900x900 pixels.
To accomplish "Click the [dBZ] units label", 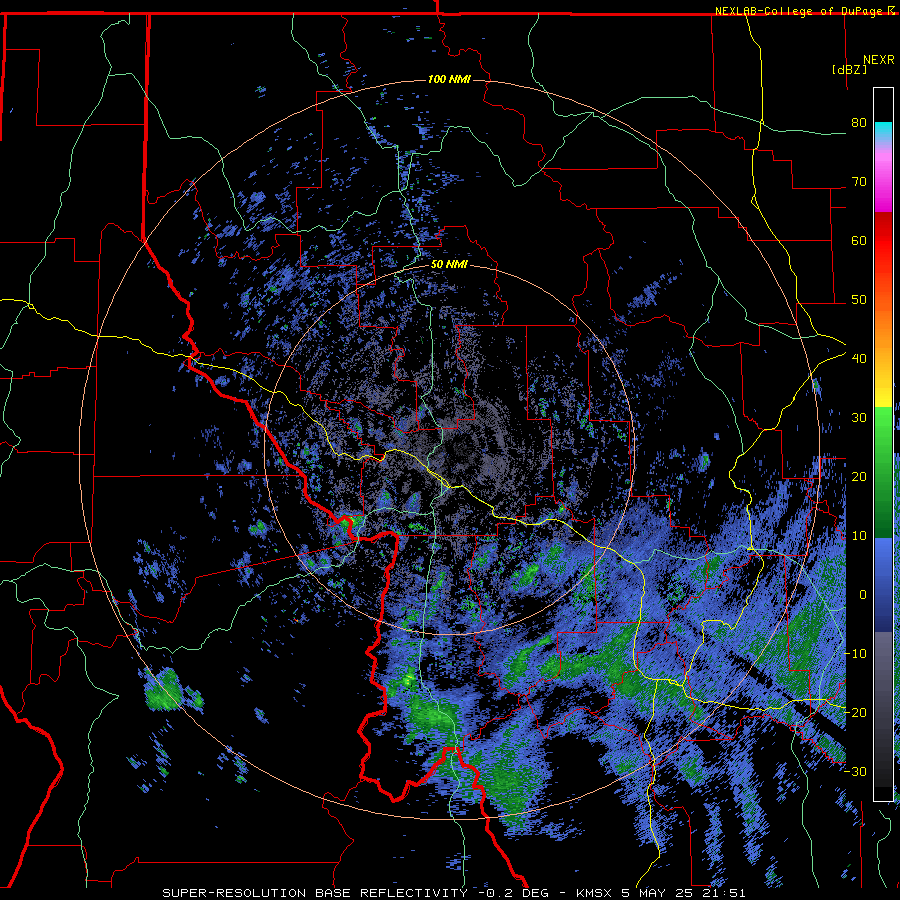I will coord(849,69).
